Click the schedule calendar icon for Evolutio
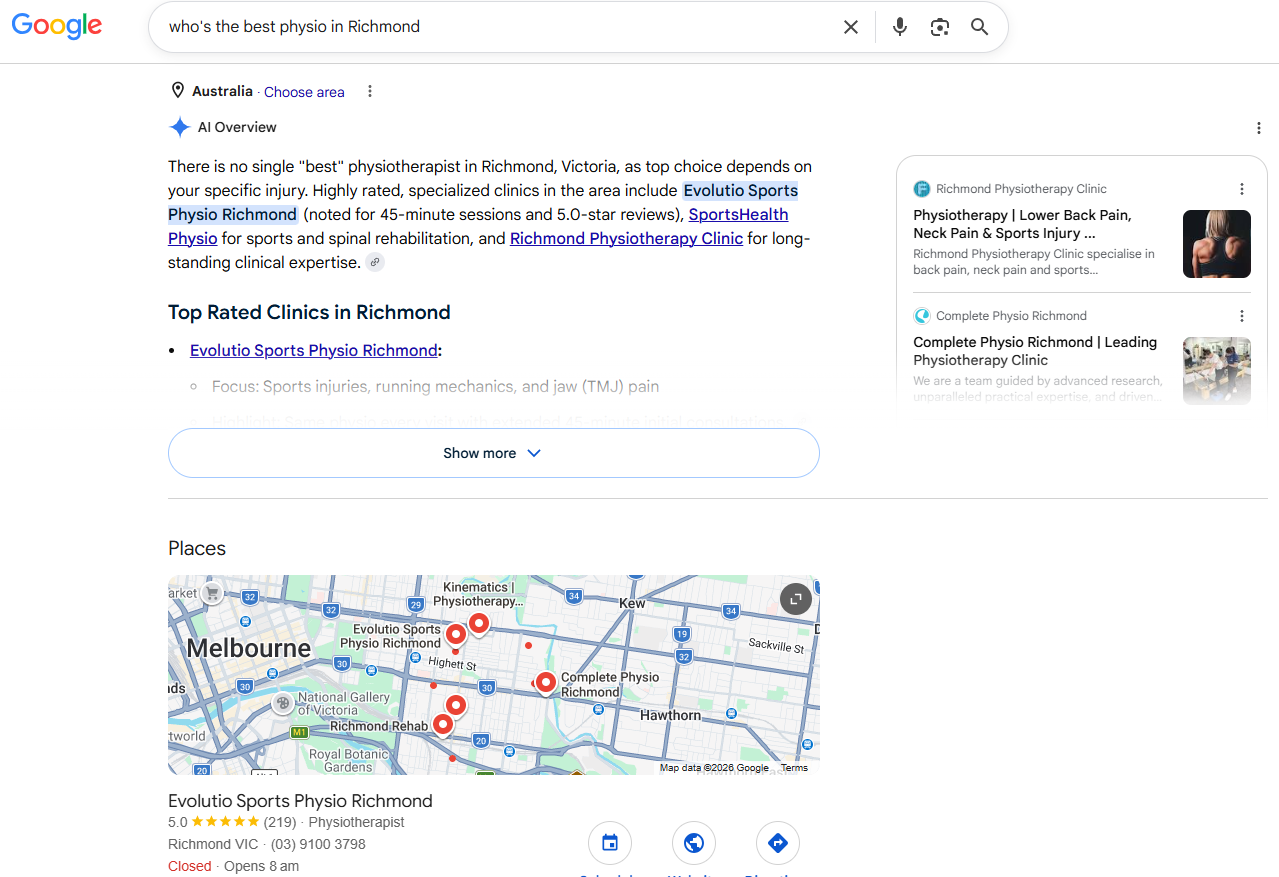This screenshot has width=1279, height=877. (x=610, y=843)
